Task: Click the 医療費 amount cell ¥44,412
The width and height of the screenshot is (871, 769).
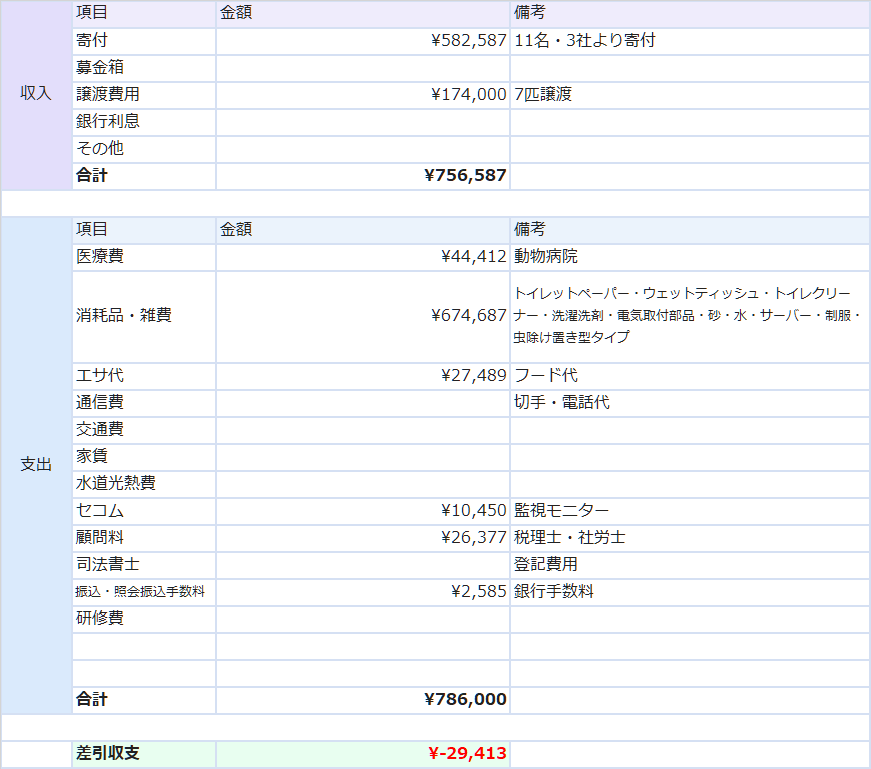Action: pyautogui.click(x=363, y=257)
